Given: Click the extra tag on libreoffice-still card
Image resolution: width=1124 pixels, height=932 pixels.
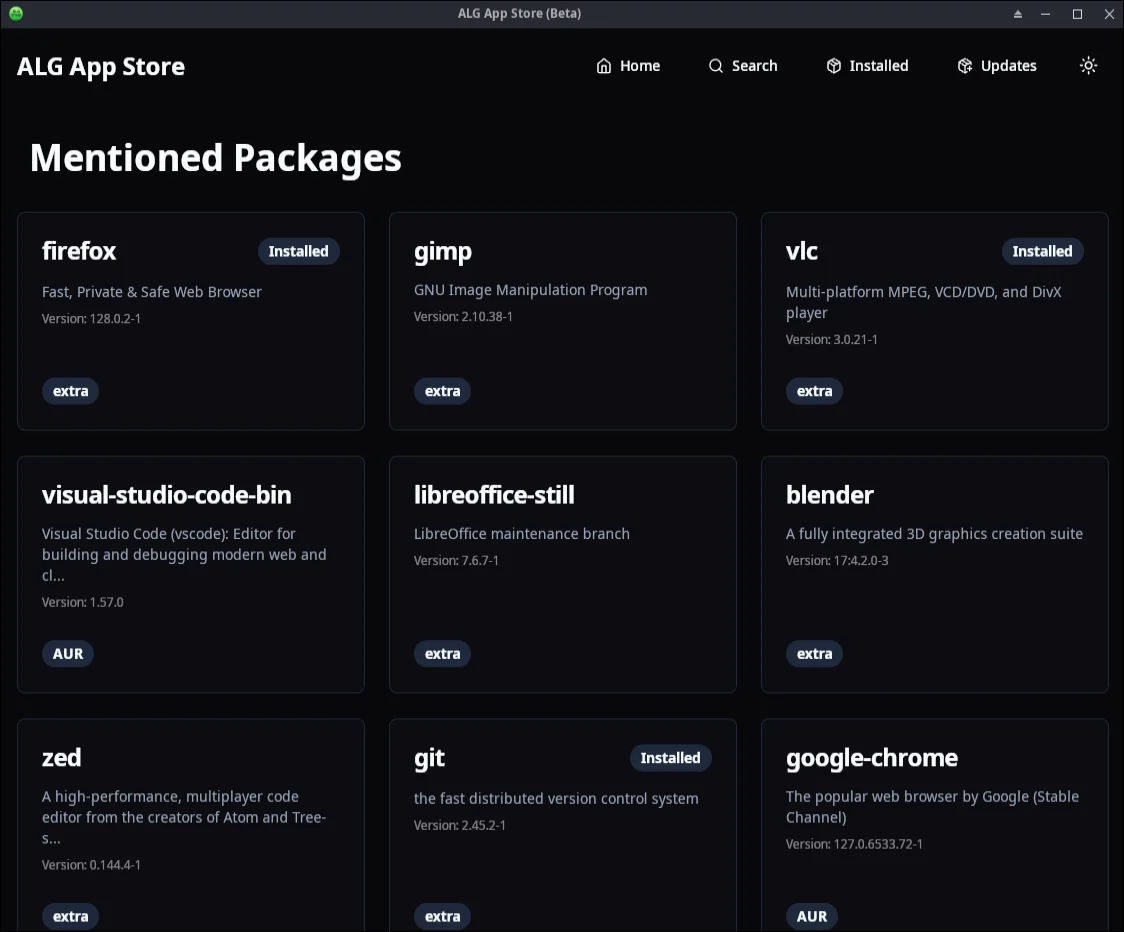Looking at the screenshot, I should 442,654.
